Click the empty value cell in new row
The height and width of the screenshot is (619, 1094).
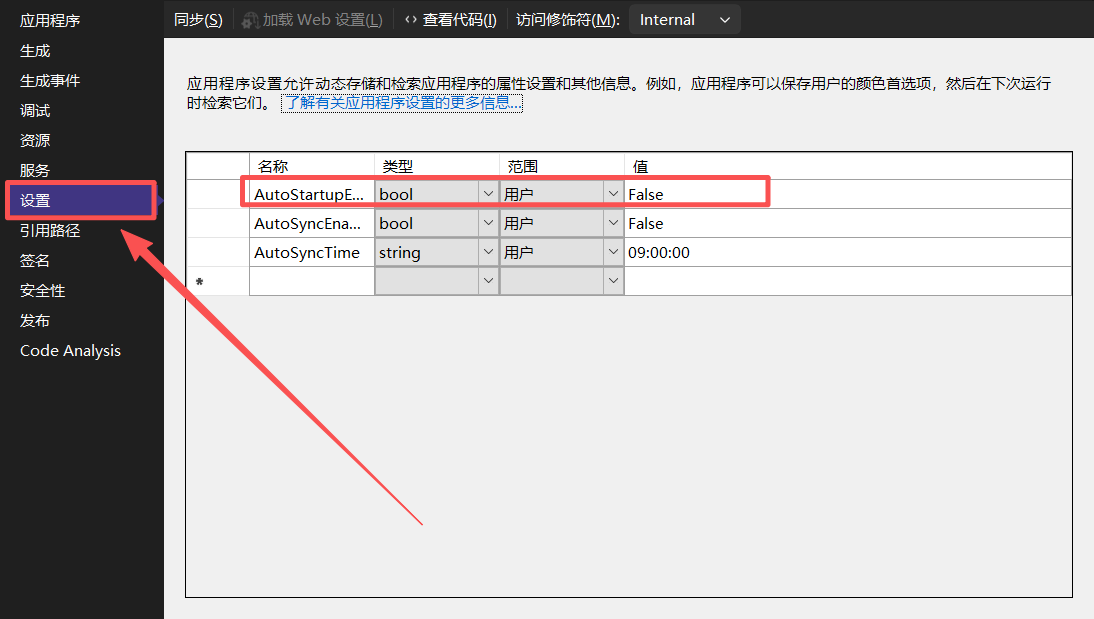tap(848, 281)
